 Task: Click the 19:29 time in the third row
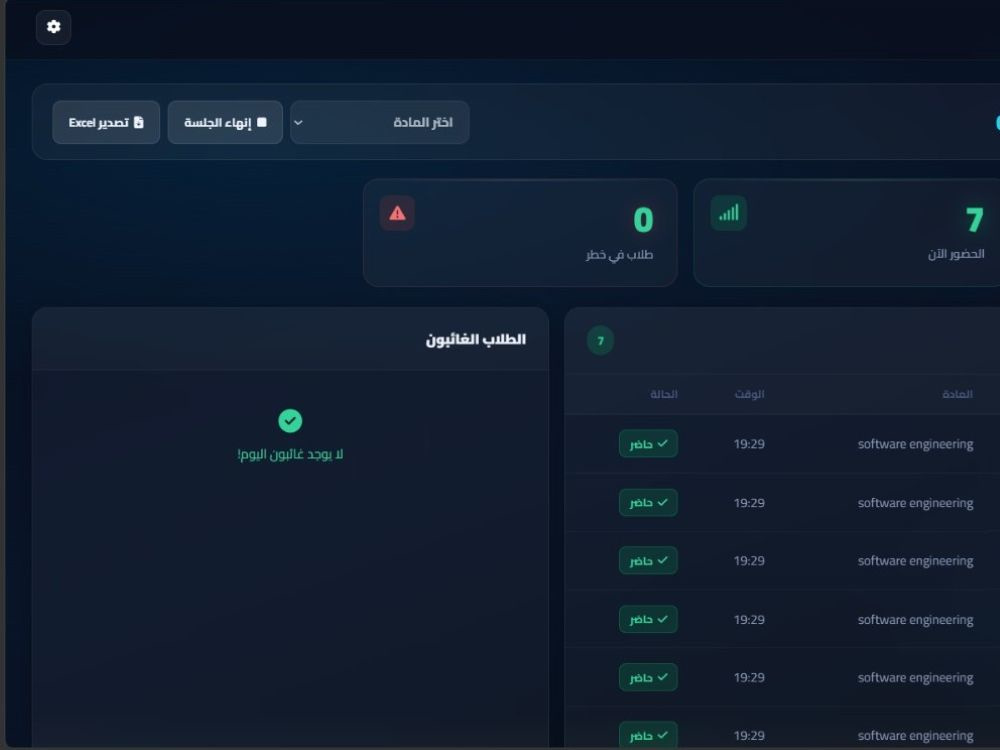(749, 561)
